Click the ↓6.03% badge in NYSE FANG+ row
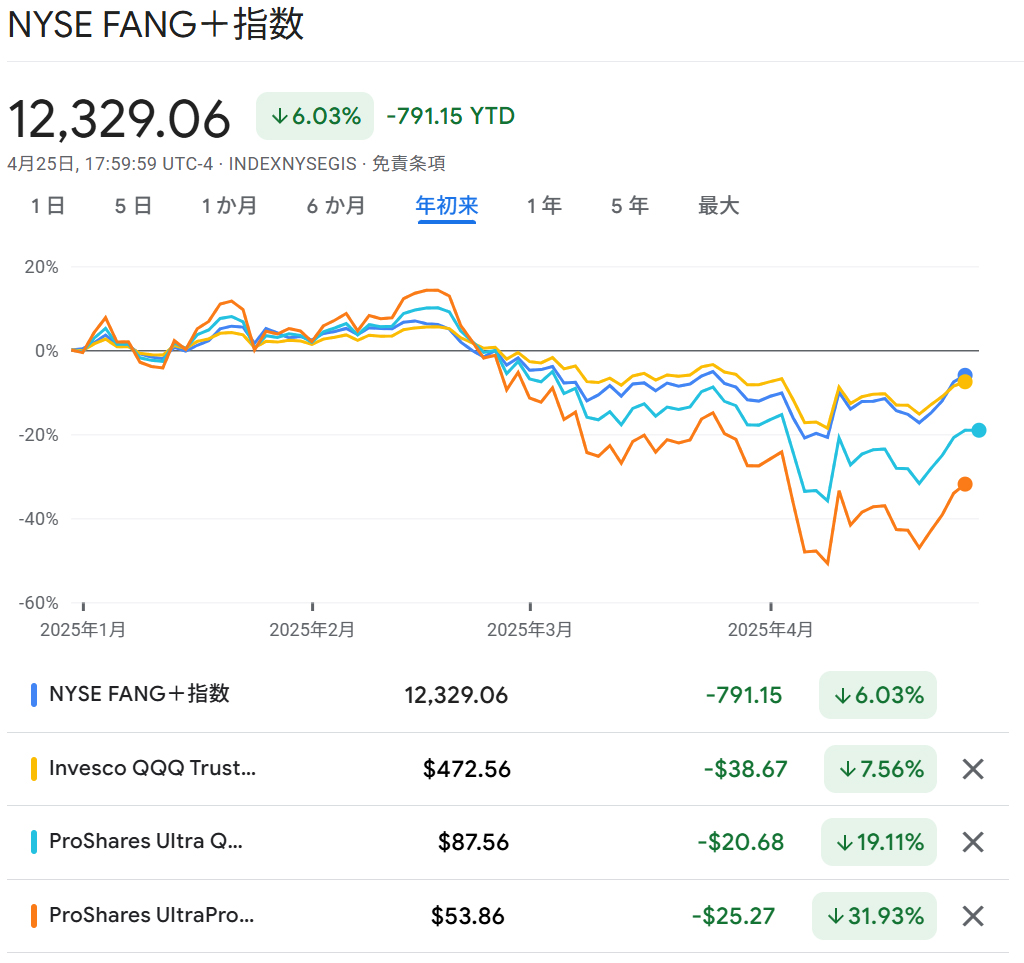1024x963 pixels. click(878, 695)
